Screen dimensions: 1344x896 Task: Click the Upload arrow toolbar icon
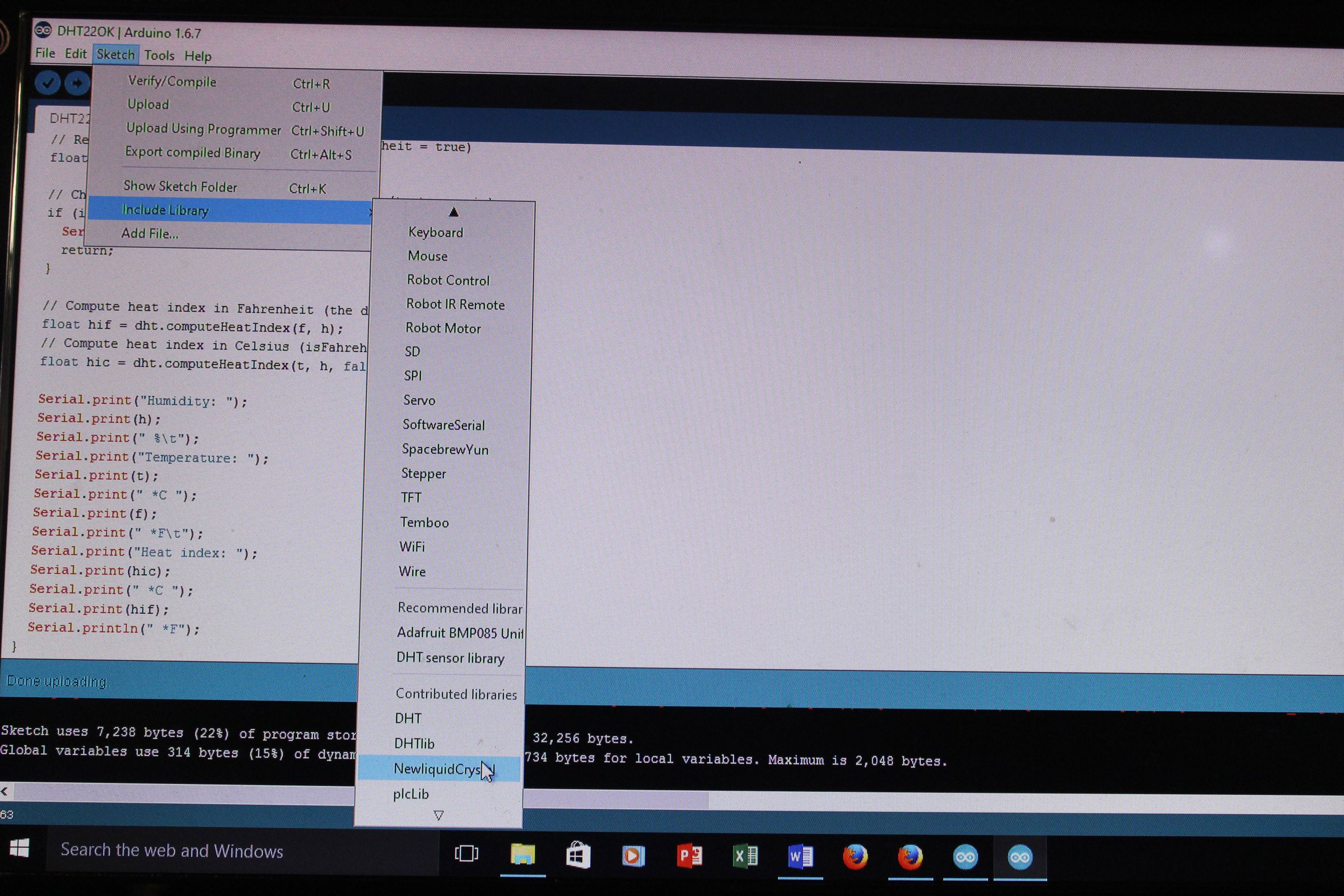pyautogui.click(x=77, y=83)
